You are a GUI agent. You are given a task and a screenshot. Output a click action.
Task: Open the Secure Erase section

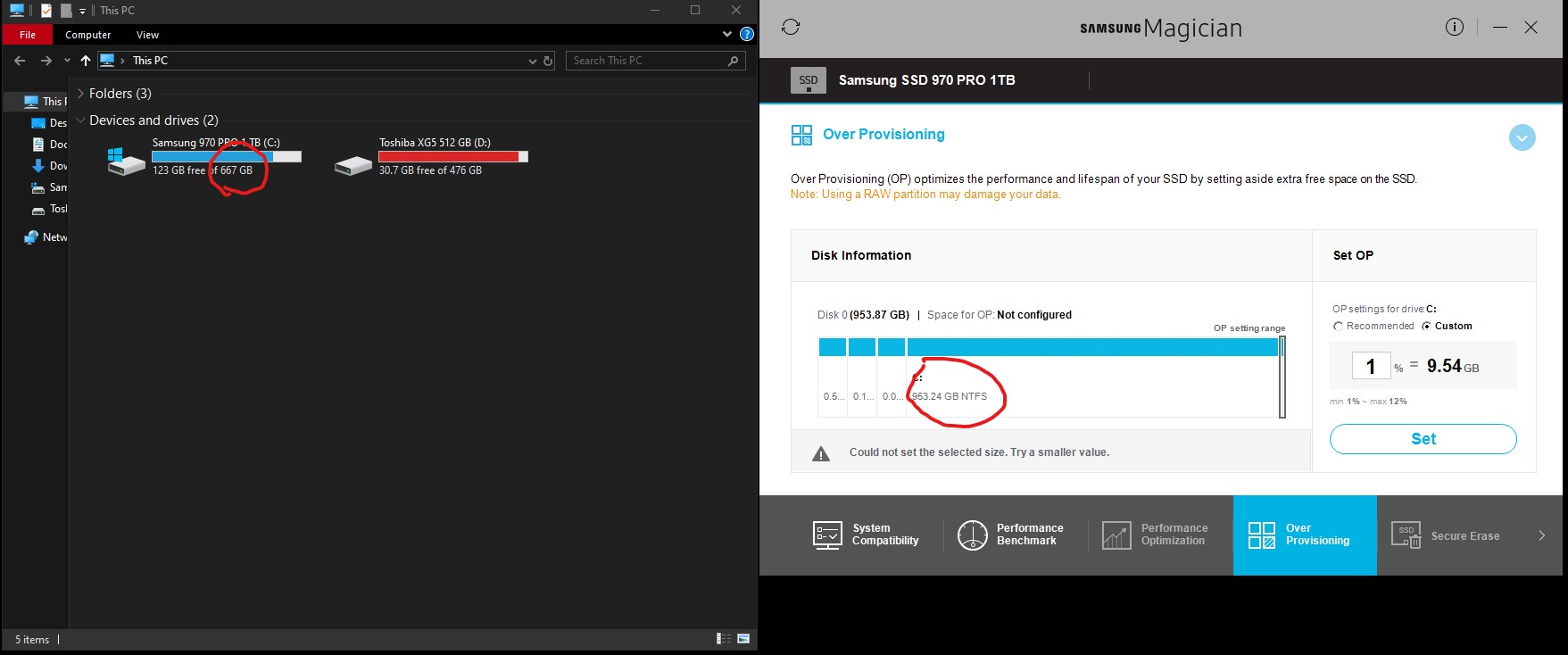coord(1446,535)
